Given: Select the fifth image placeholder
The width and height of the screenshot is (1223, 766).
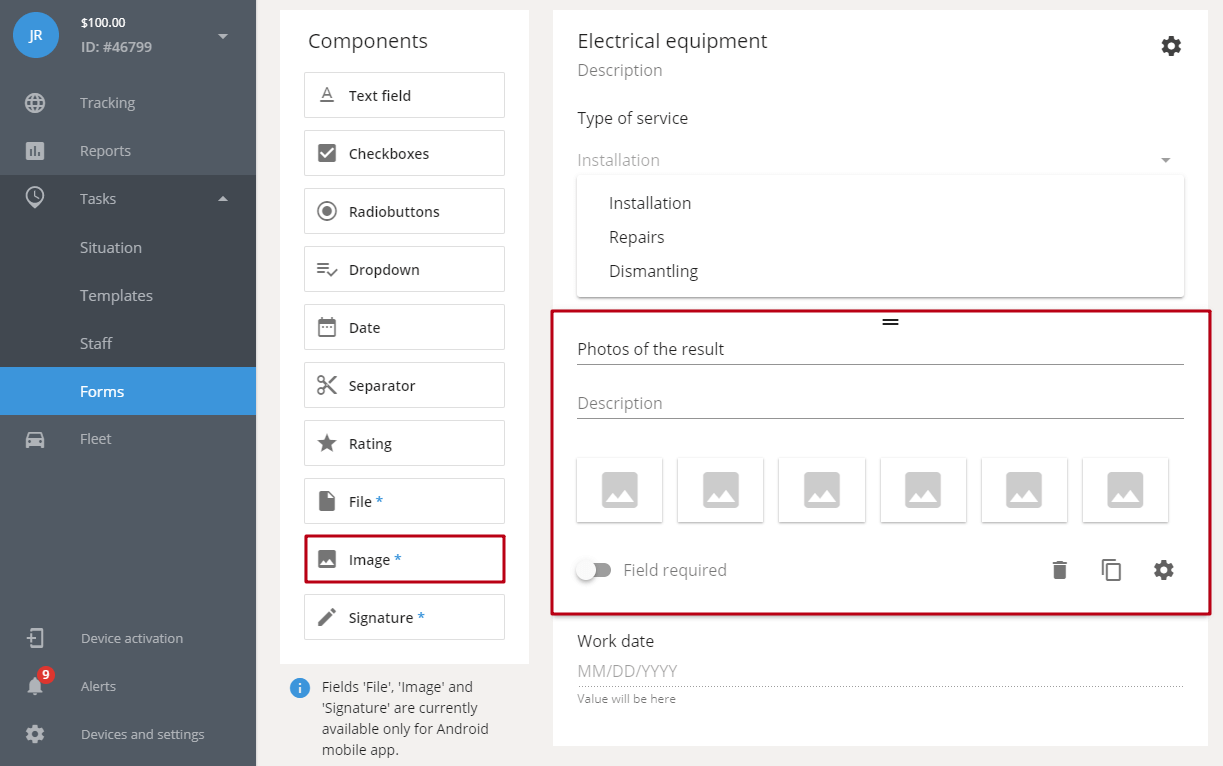Looking at the screenshot, I should tap(1024, 490).
